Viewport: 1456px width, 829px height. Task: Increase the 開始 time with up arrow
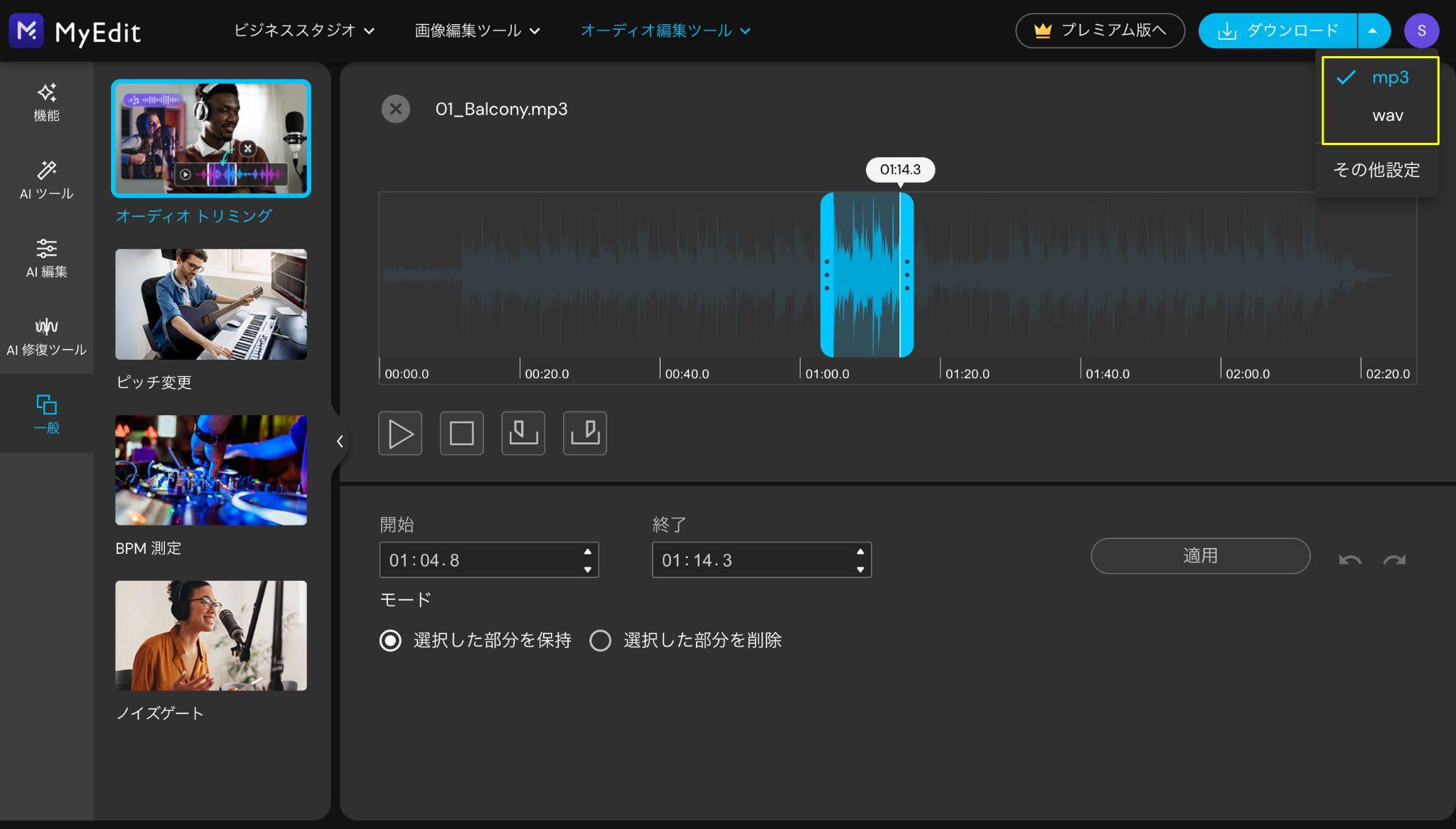coord(587,552)
